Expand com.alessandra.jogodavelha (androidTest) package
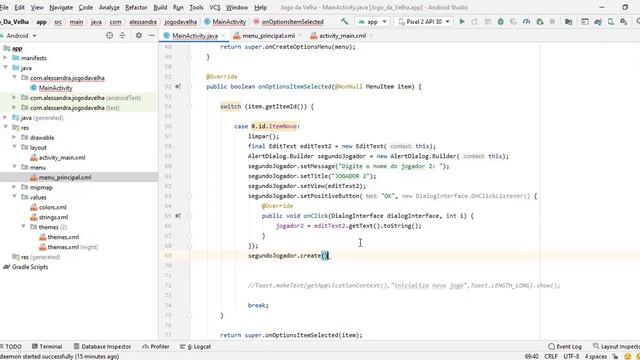 (x=14, y=98)
